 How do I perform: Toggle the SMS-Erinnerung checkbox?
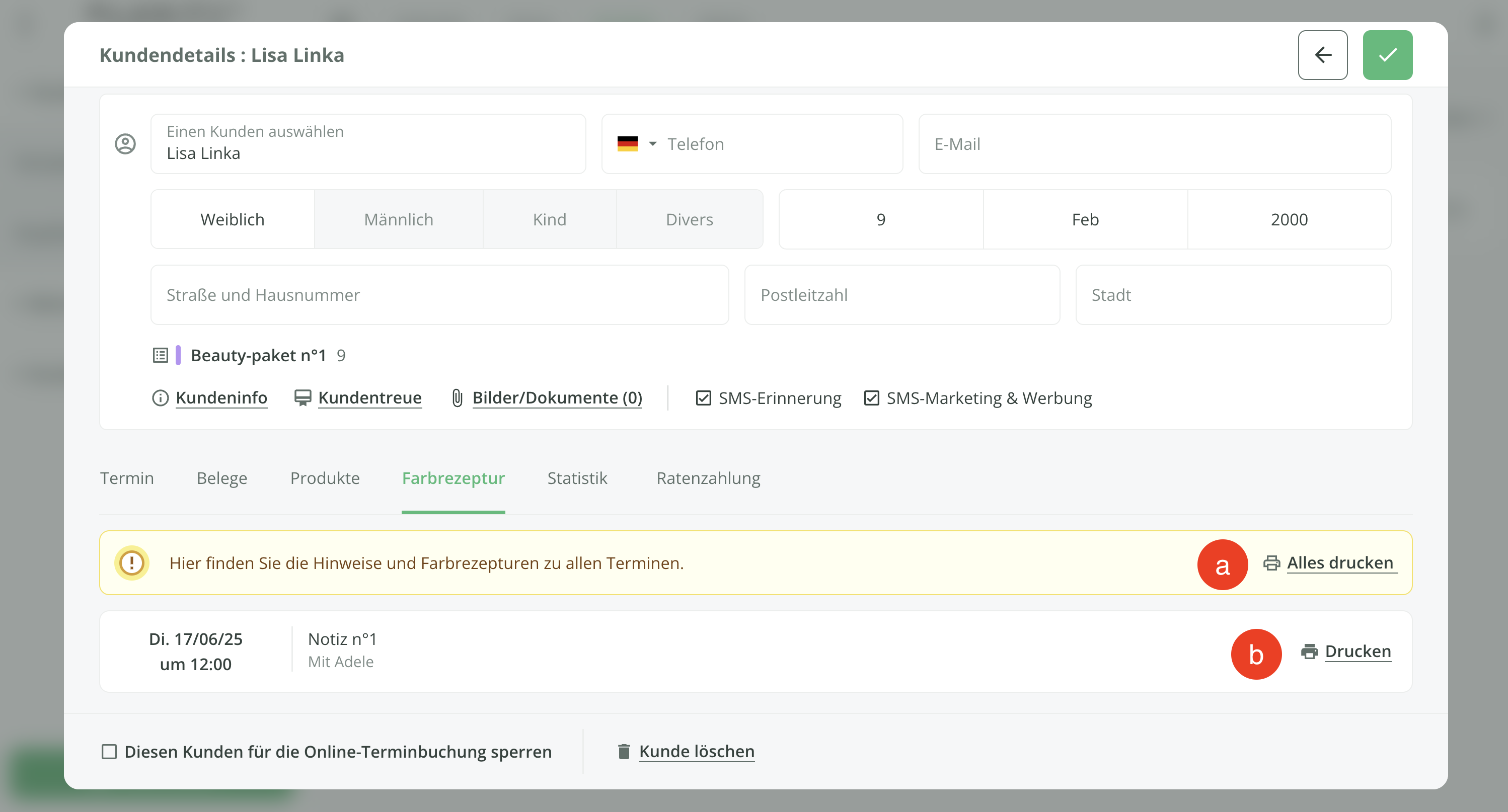(x=703, y=398)
